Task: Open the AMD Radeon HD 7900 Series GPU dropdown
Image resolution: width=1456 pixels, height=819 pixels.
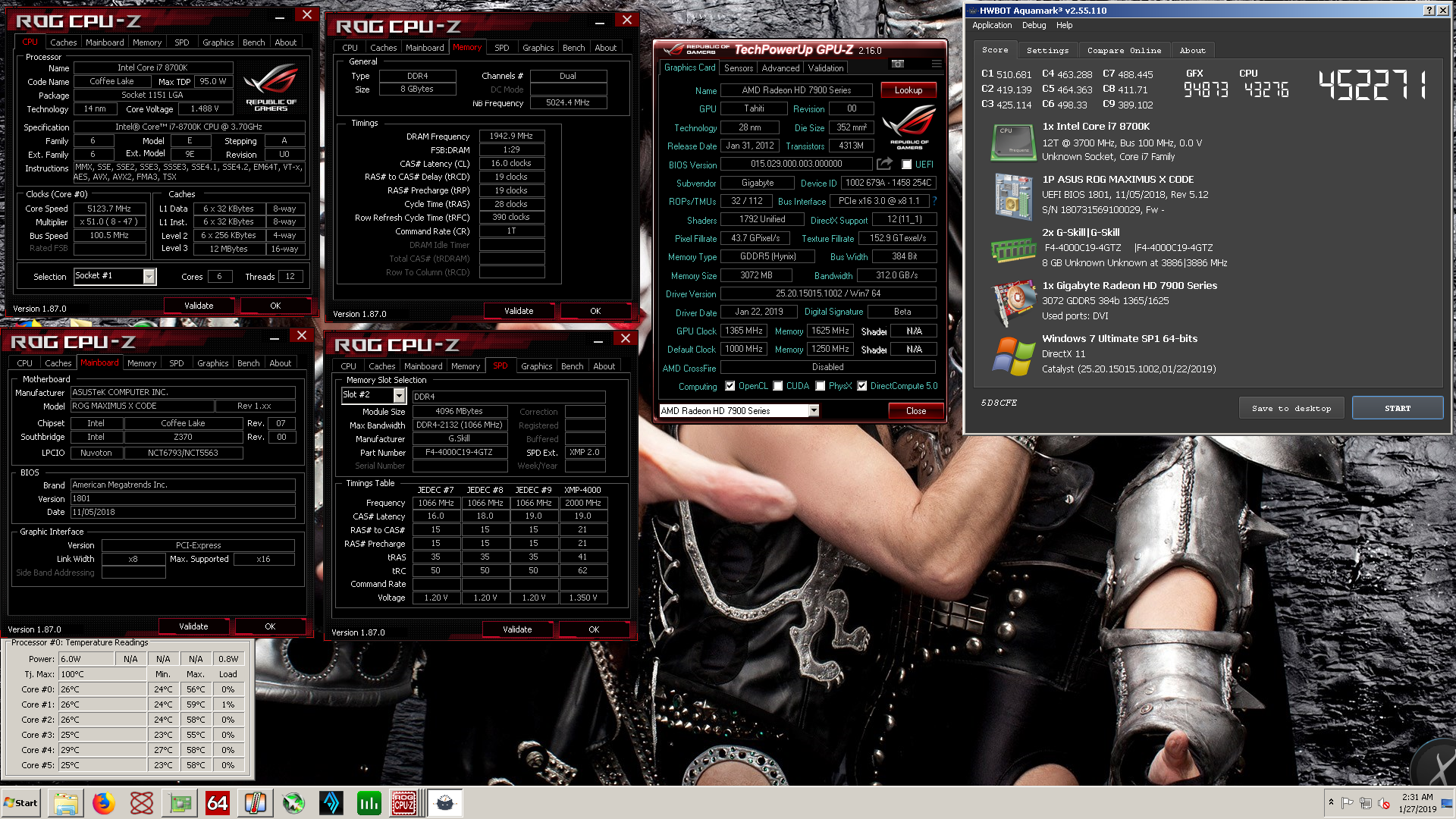Action: click(814, 411)
